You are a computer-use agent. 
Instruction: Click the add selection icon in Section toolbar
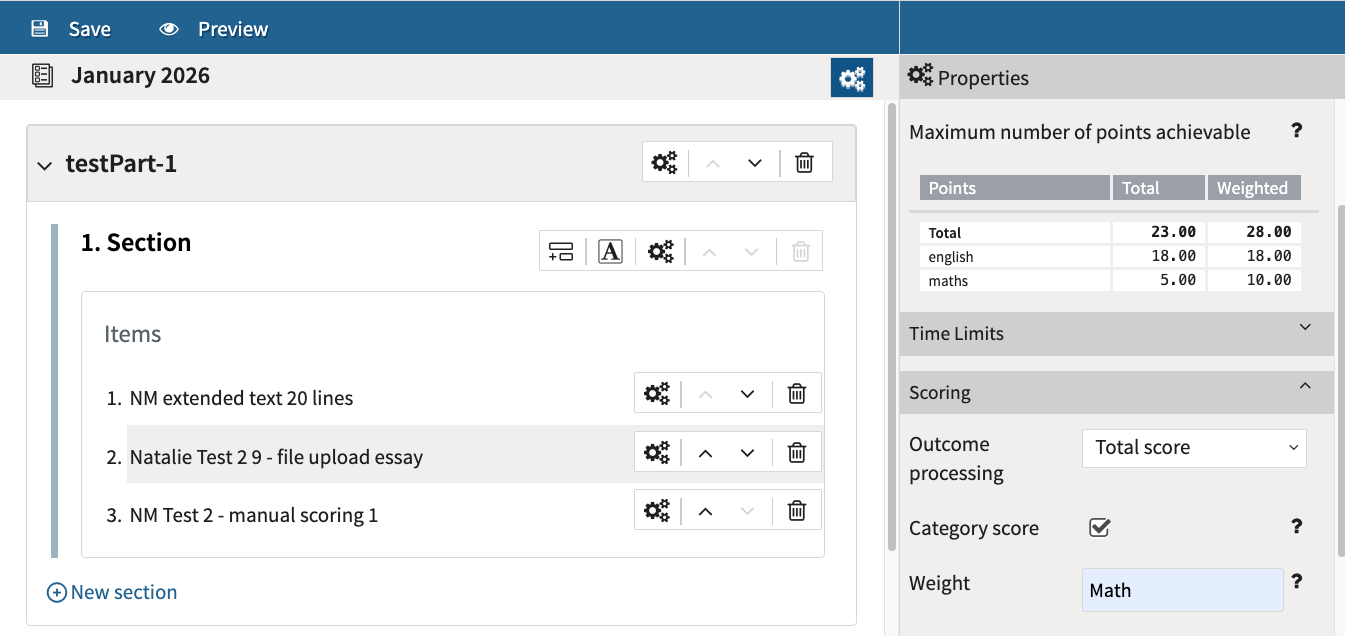click(x=561, y=251)
